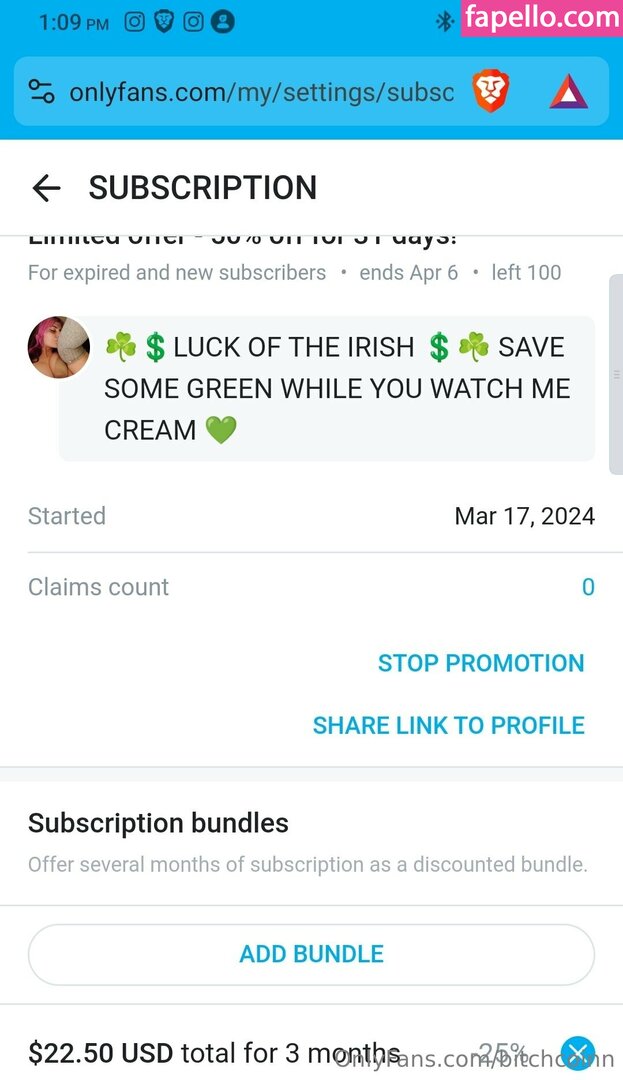The height and width of the screenshot is (1080, 623).
Task: Click the ADD BUNDLE button
Action: click(x=311, y=954)
